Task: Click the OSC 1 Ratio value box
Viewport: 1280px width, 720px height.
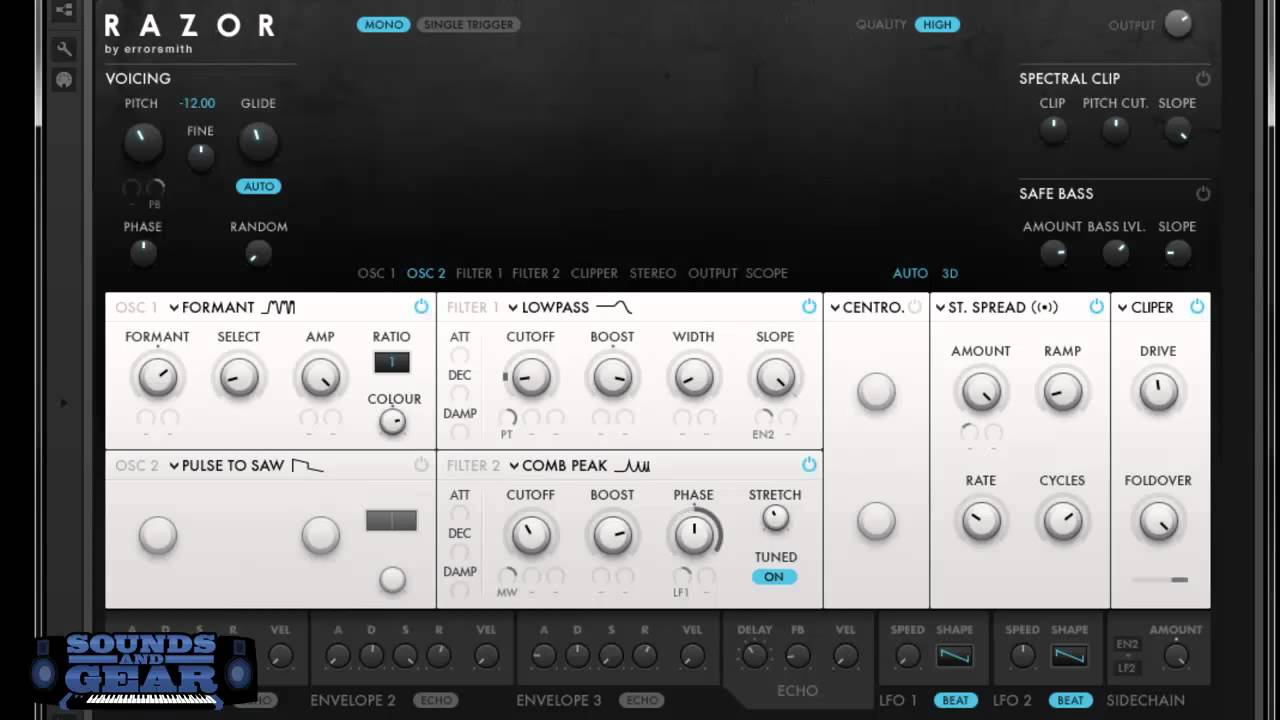Action: pyautogui.click(x=391, y=362)
